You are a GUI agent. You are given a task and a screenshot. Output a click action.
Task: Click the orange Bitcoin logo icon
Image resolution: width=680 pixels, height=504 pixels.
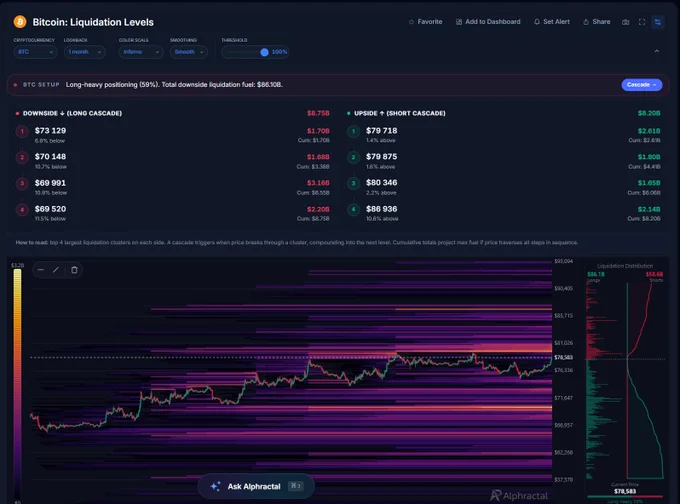click(20, 22)
